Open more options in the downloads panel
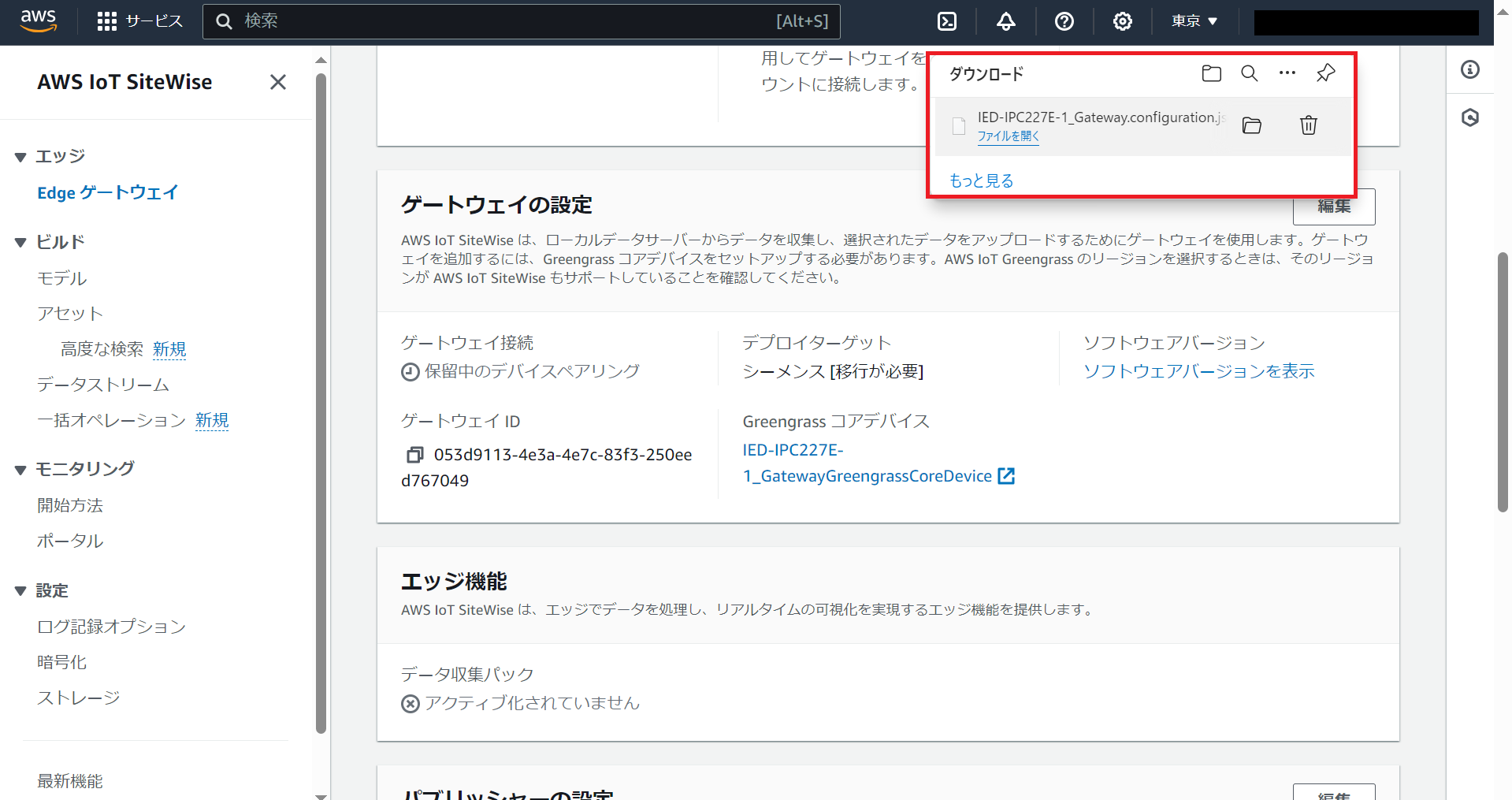Screen dimensions: 1512x800 1287,73
